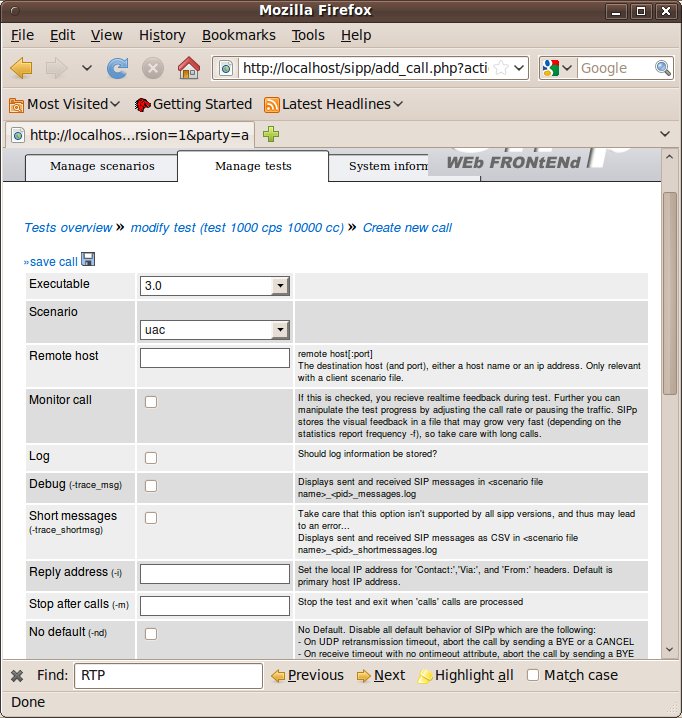682x718 pixels.
Task: Enable the Debug trace_msg checkbox
Action: point(151,486)
